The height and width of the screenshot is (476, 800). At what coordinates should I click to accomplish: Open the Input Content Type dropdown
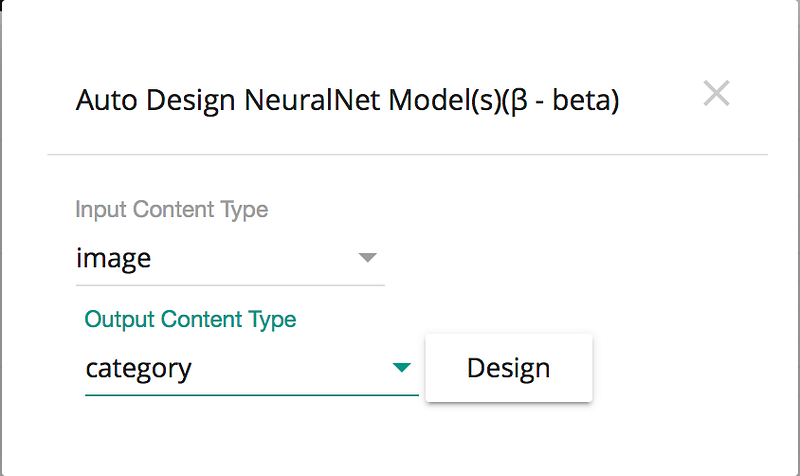[x=230, y=259]
